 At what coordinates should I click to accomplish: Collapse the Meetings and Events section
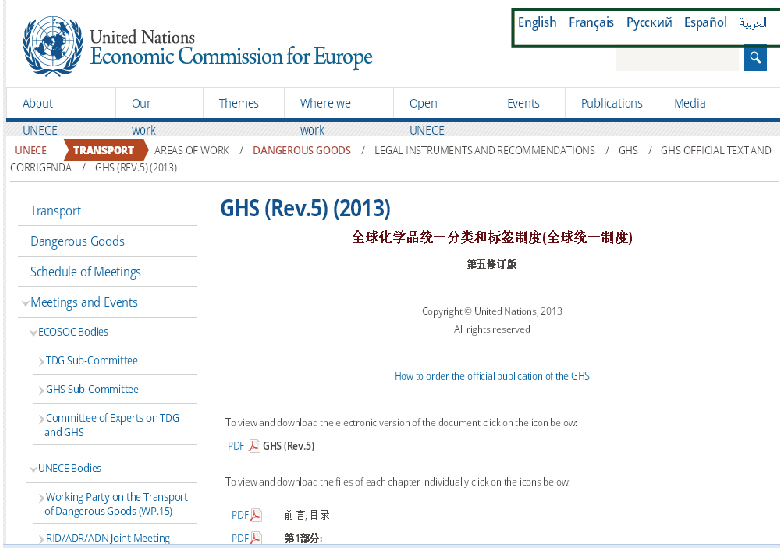coord(25,303)
